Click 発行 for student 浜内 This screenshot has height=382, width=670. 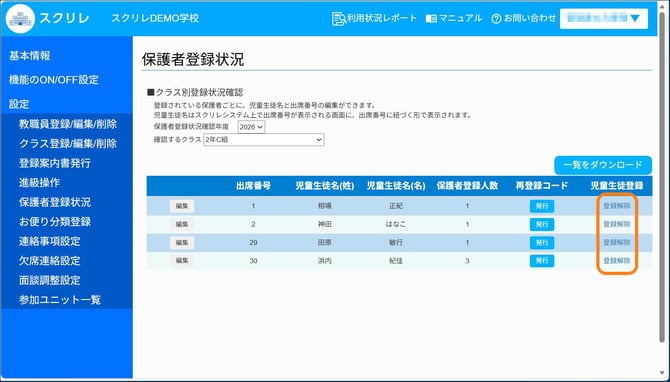point(542,261)
